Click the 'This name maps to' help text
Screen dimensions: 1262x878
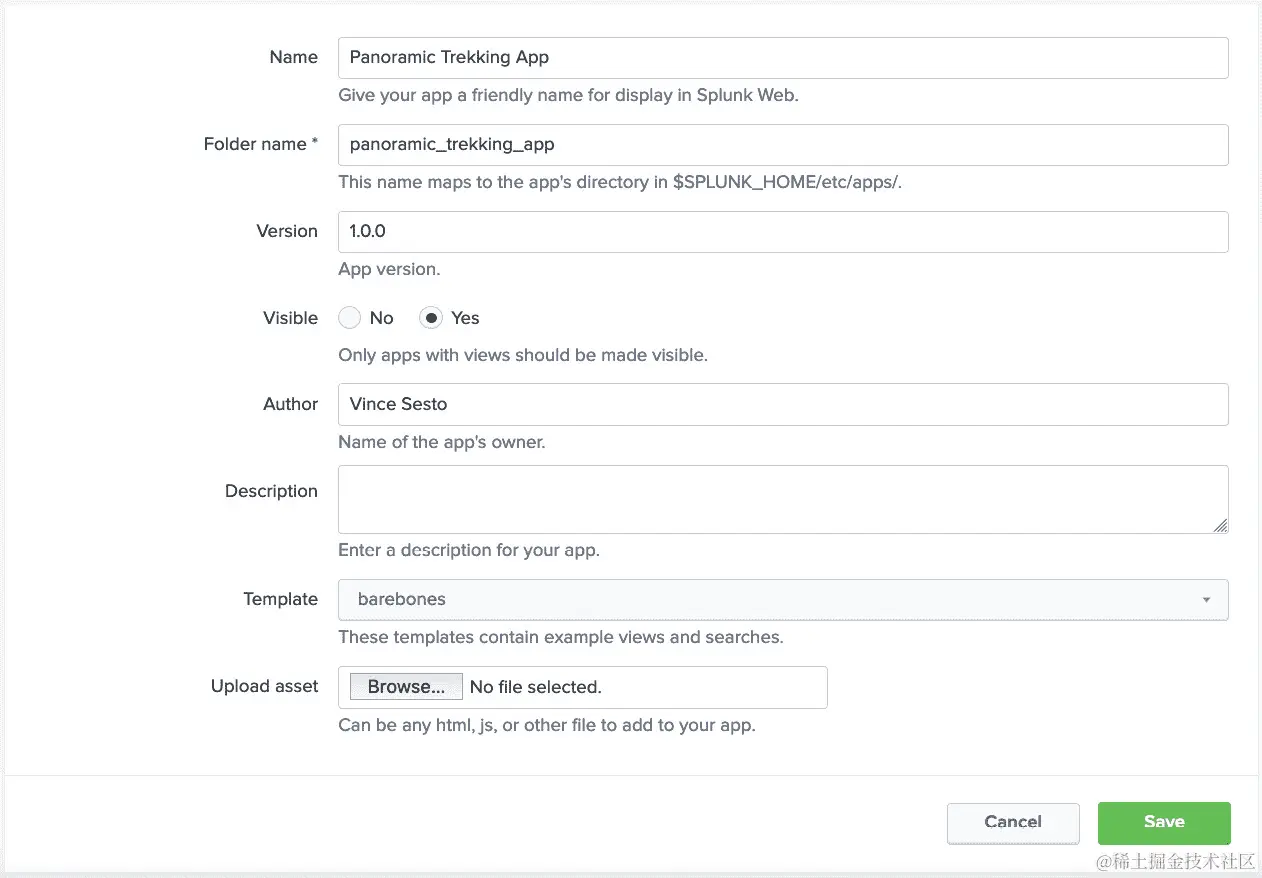coord(620,182)
